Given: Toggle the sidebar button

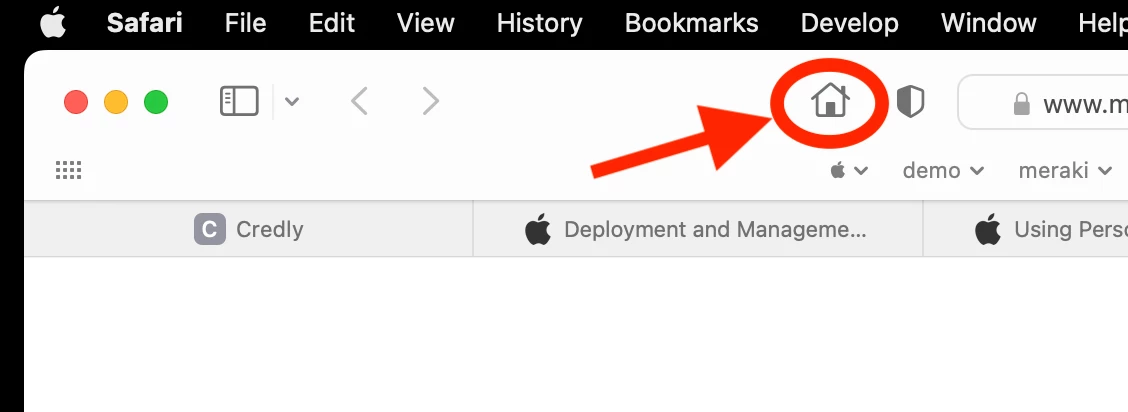Looking at the screenshot, I should 239,101.
